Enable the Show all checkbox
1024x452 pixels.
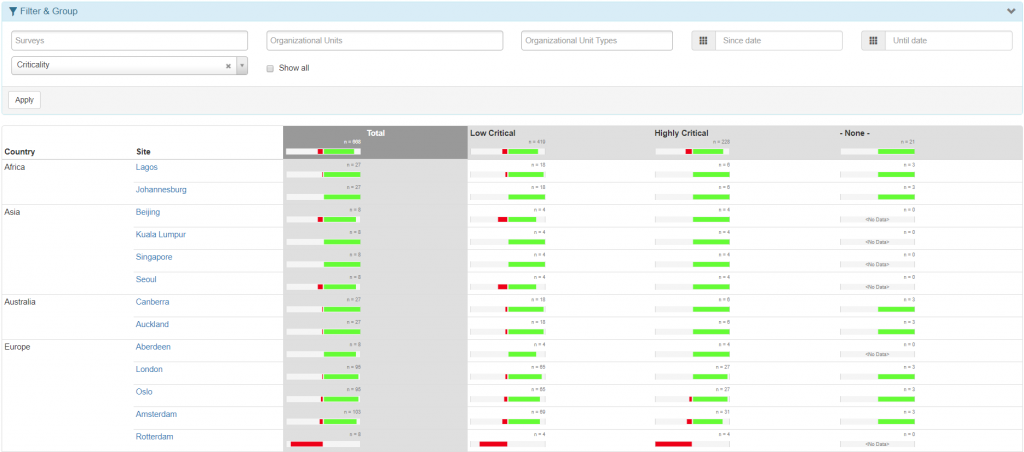[270, 68]
